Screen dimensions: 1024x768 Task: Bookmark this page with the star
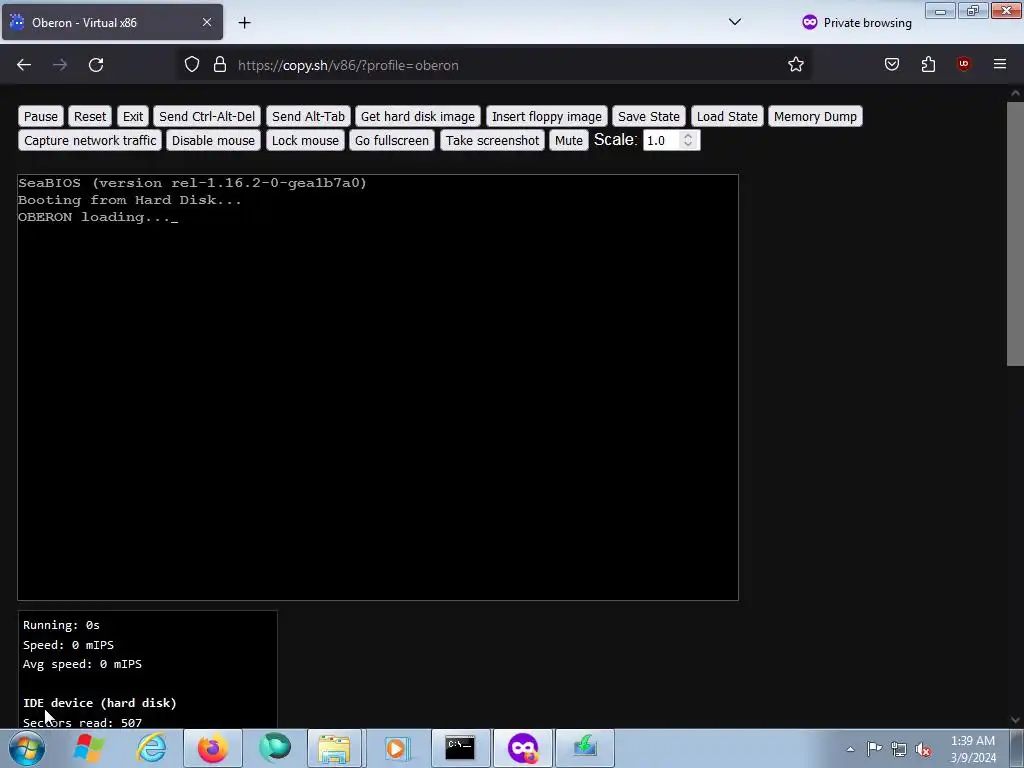pyautogui.click(x=795, y=65)
